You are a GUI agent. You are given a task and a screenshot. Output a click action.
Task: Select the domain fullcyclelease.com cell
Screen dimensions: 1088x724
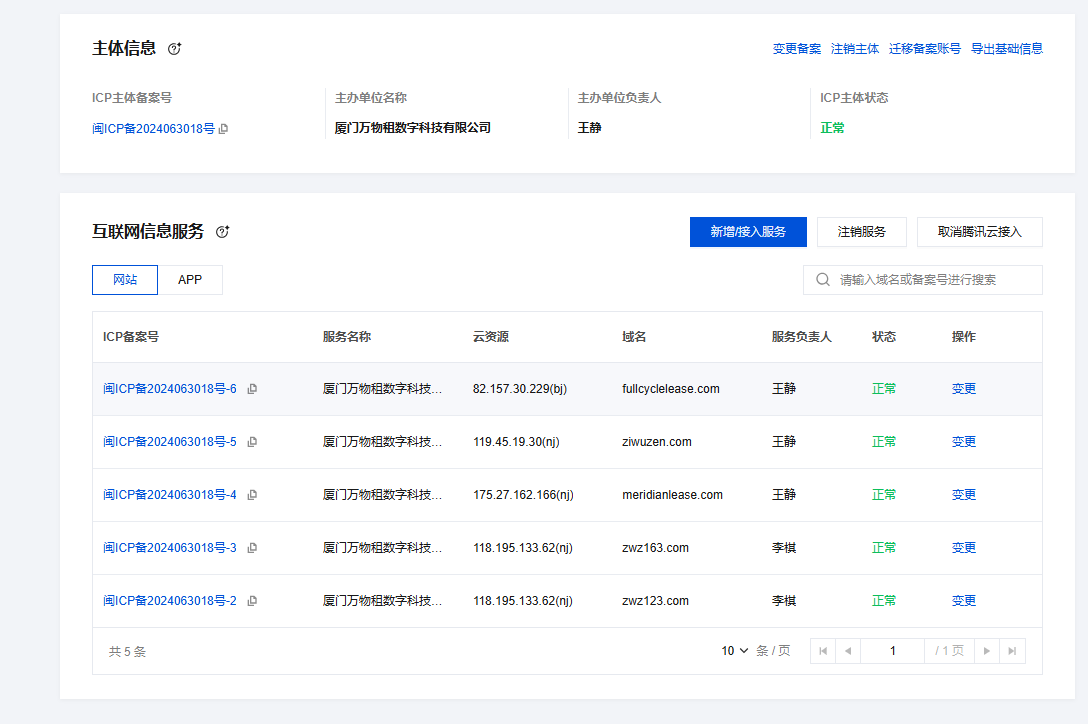point(671,389)
